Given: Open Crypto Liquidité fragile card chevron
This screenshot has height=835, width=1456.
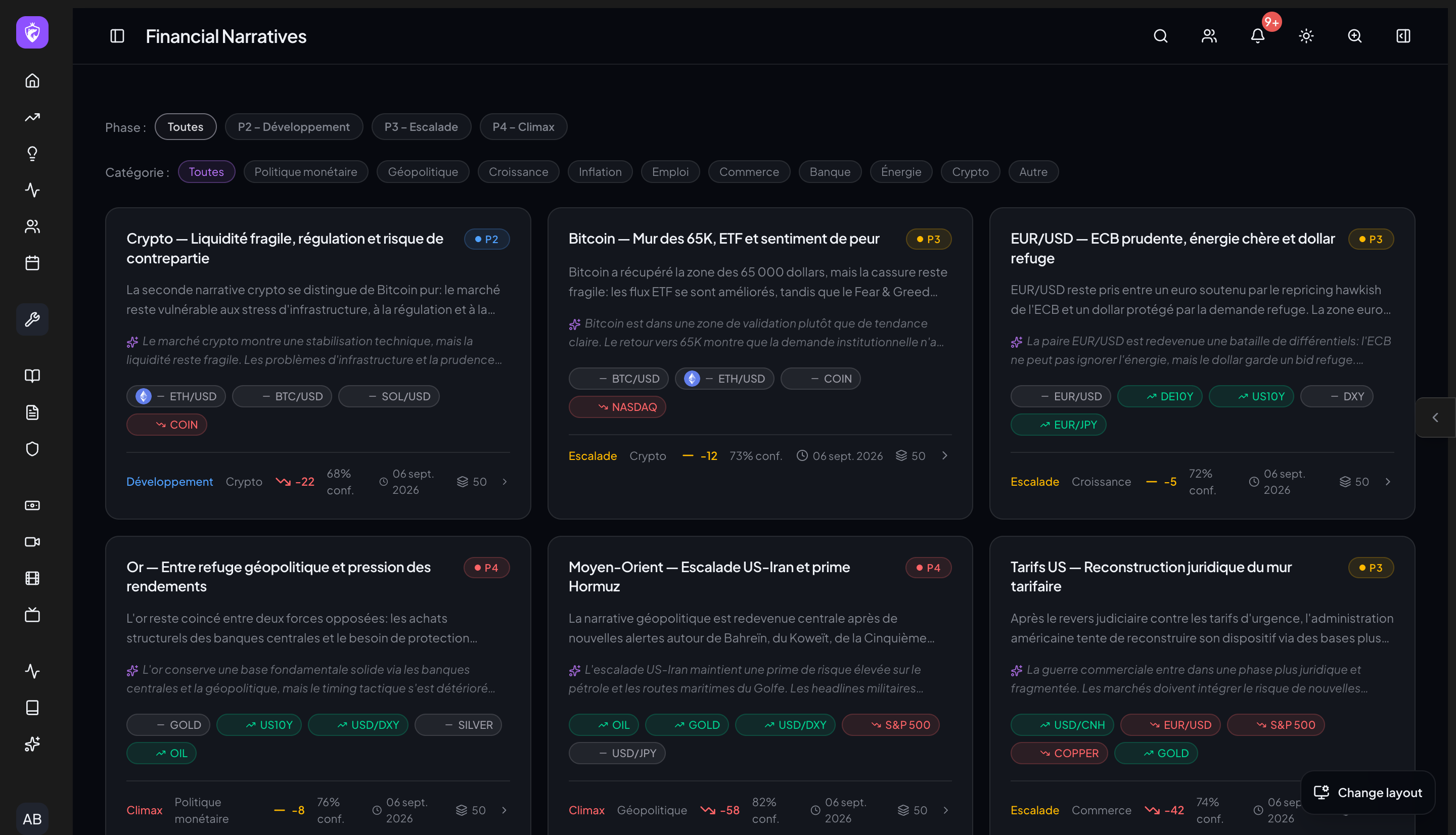Looking at the screenshot, I should tap(504, 482).
